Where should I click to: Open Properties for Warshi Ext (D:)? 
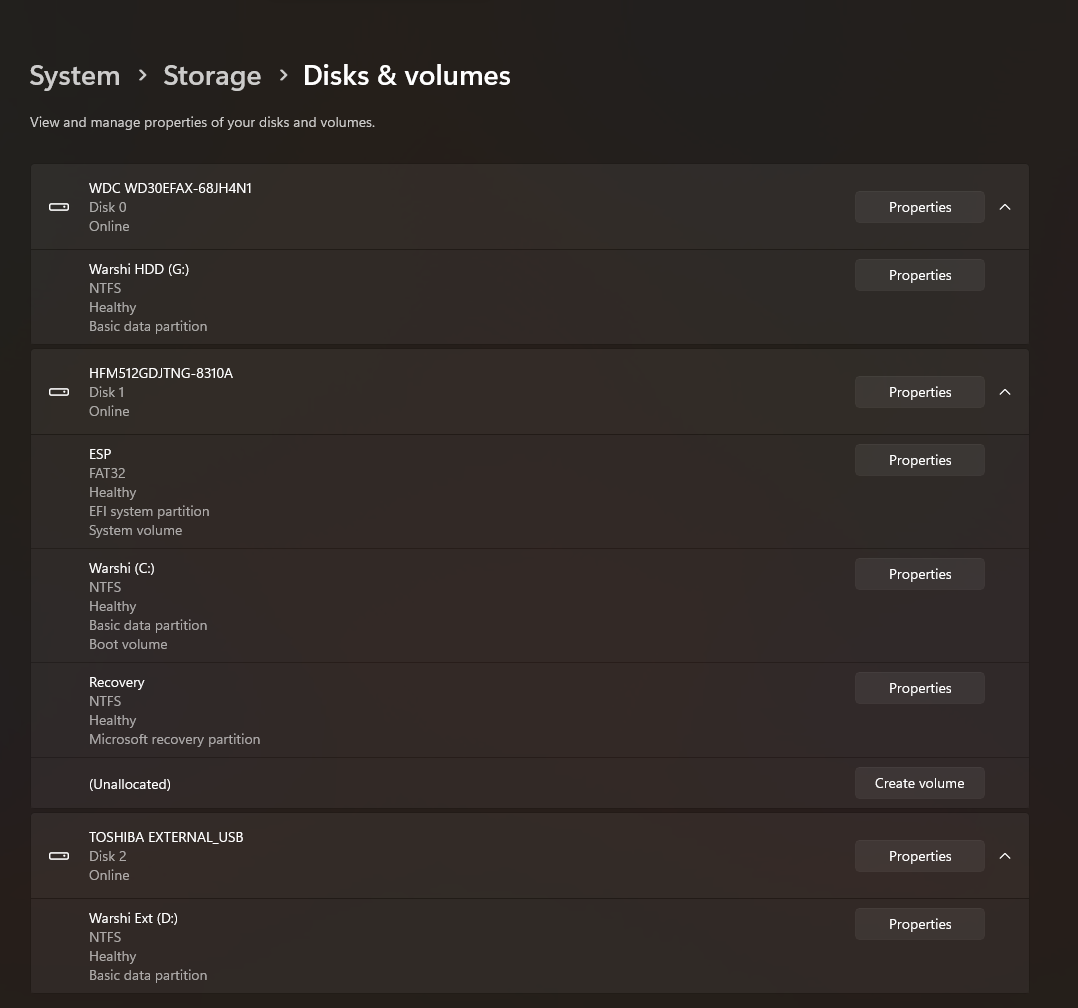[919, 924]
